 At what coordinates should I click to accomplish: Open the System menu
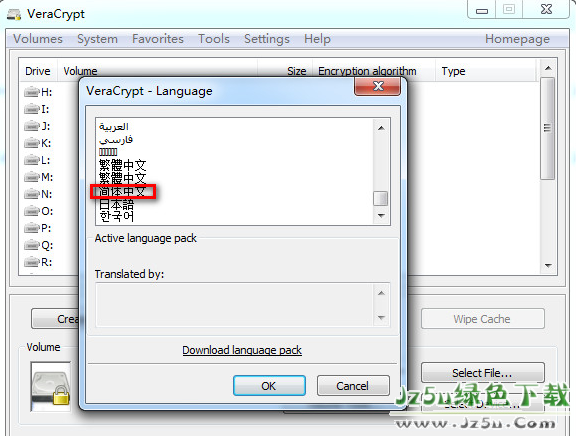[97, 39]
